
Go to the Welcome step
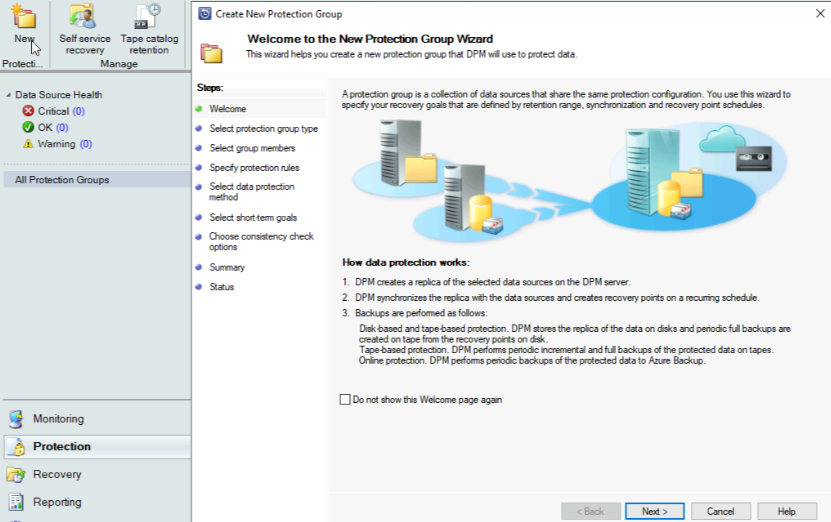coord(227,109)
